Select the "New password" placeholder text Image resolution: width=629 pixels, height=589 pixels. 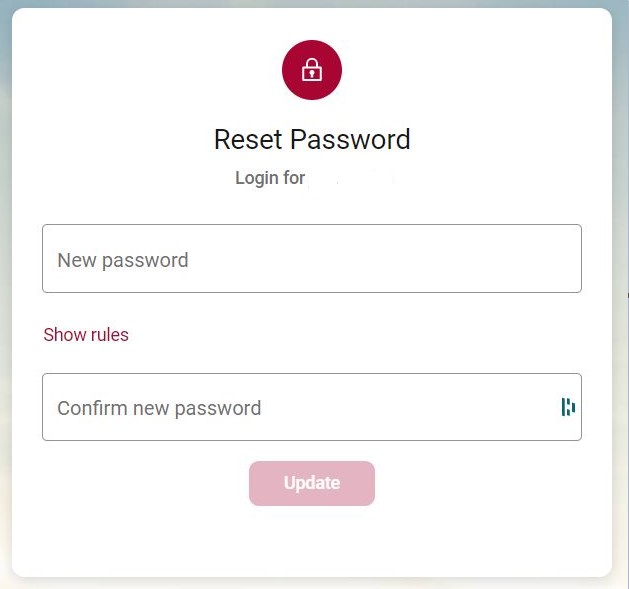pyautogui.click(x=123, y=260)
